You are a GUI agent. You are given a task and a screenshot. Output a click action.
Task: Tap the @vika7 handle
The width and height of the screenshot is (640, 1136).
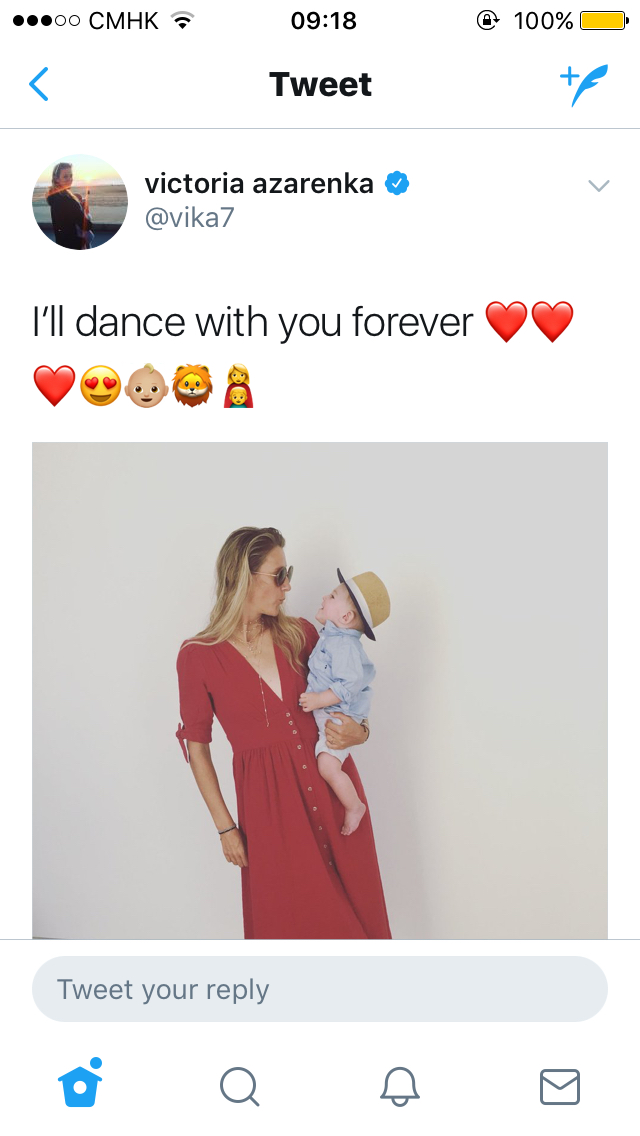pos(190,218)
